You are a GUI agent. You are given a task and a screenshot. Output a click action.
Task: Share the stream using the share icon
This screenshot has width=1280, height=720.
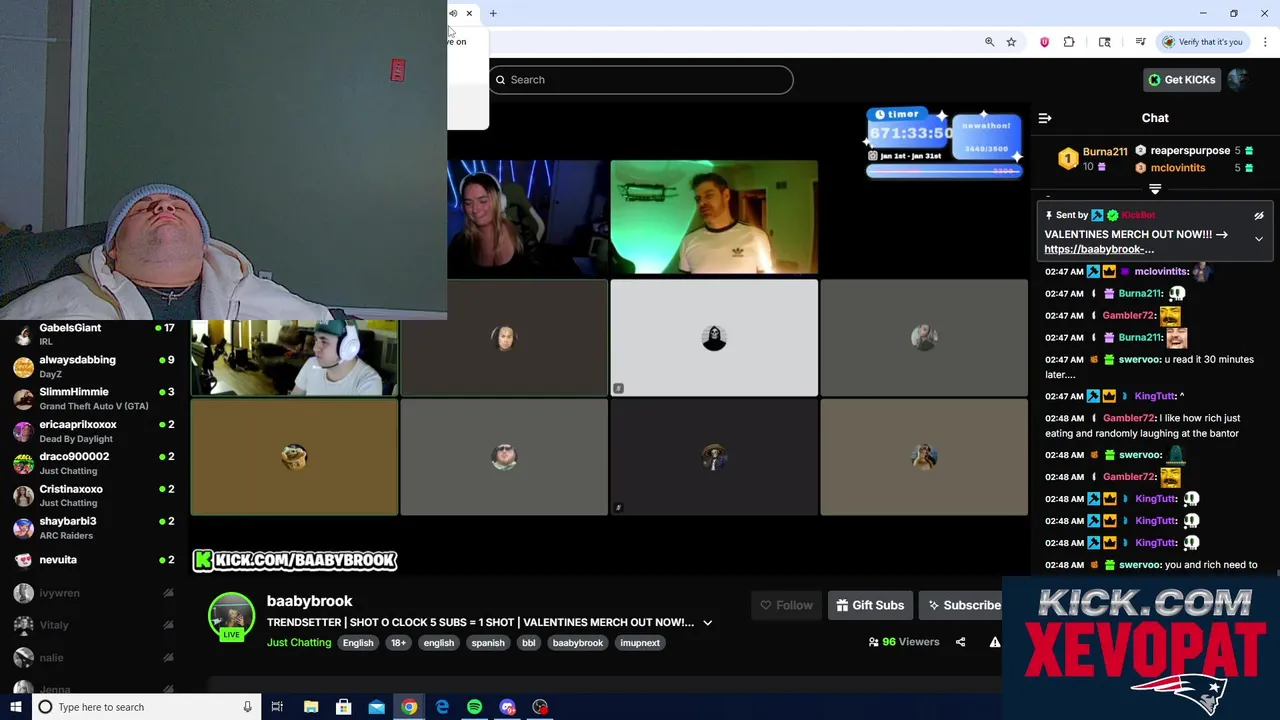960,642
